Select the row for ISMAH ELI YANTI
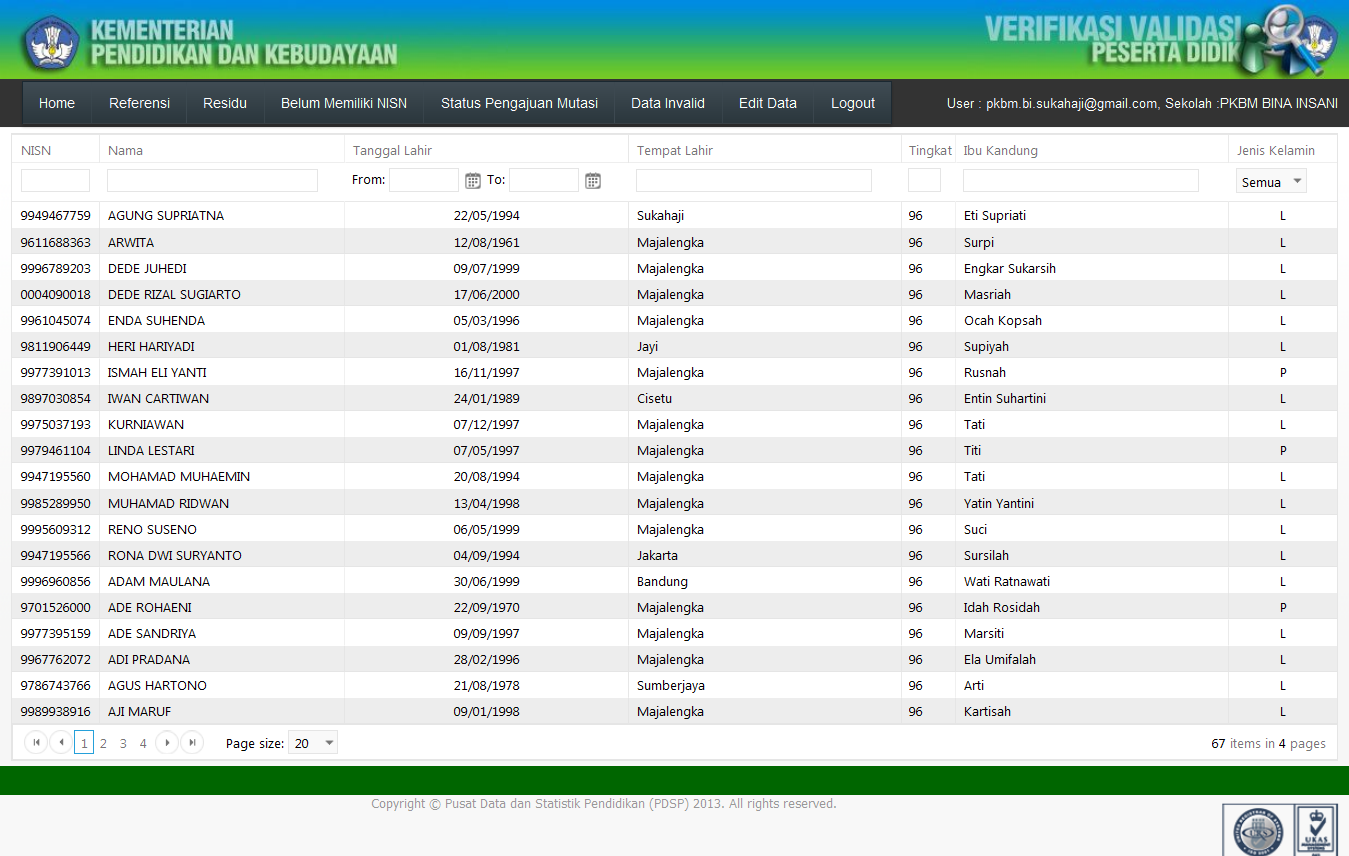 pyautogui.click(x=674, y=372)
